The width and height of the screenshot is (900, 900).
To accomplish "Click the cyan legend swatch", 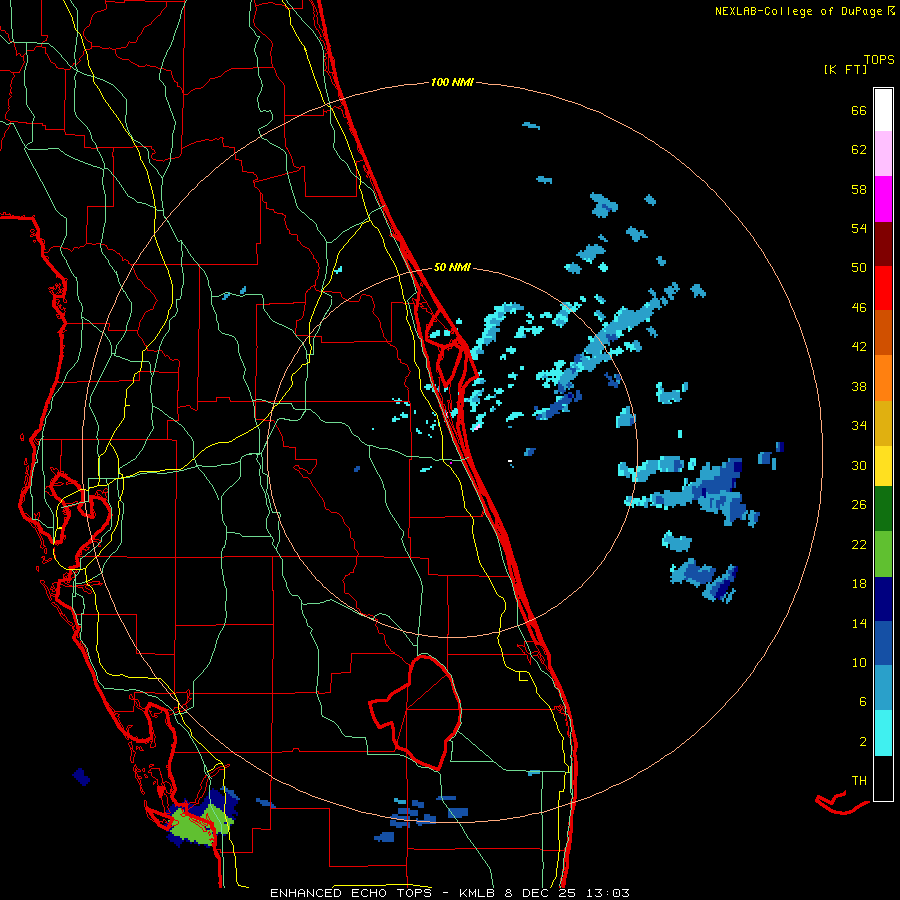I will coord(883,733).
